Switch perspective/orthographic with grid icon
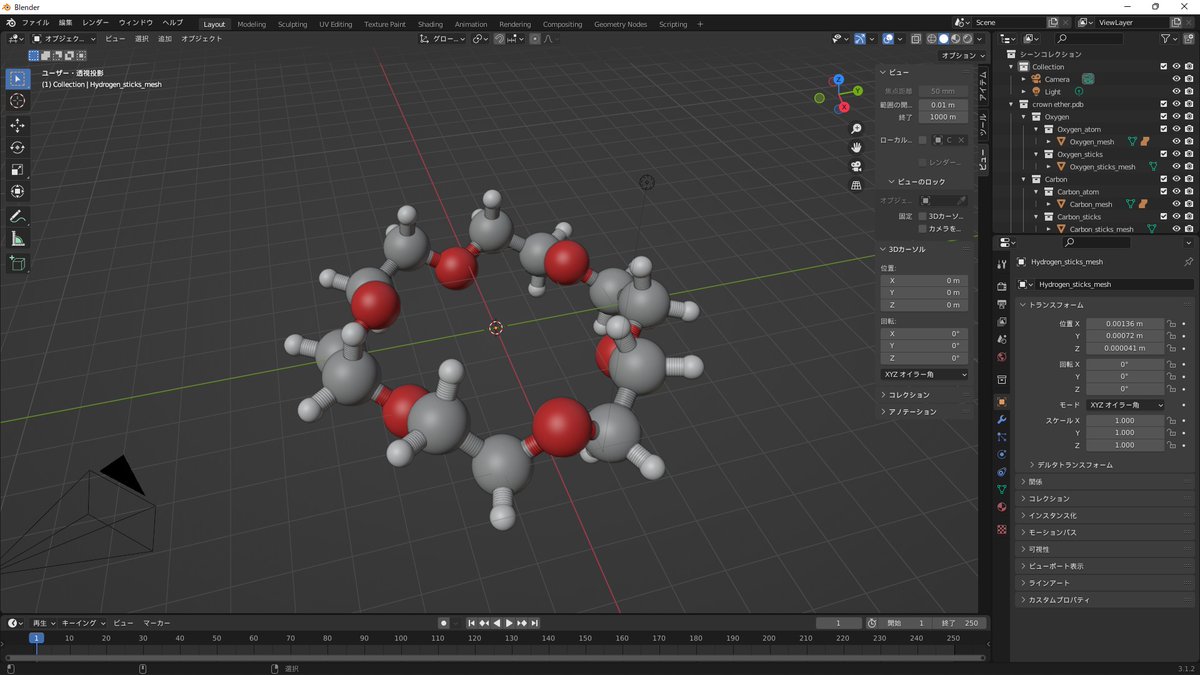The height and width of the screenshot is (675, 1200). click(x=856, y=185)
